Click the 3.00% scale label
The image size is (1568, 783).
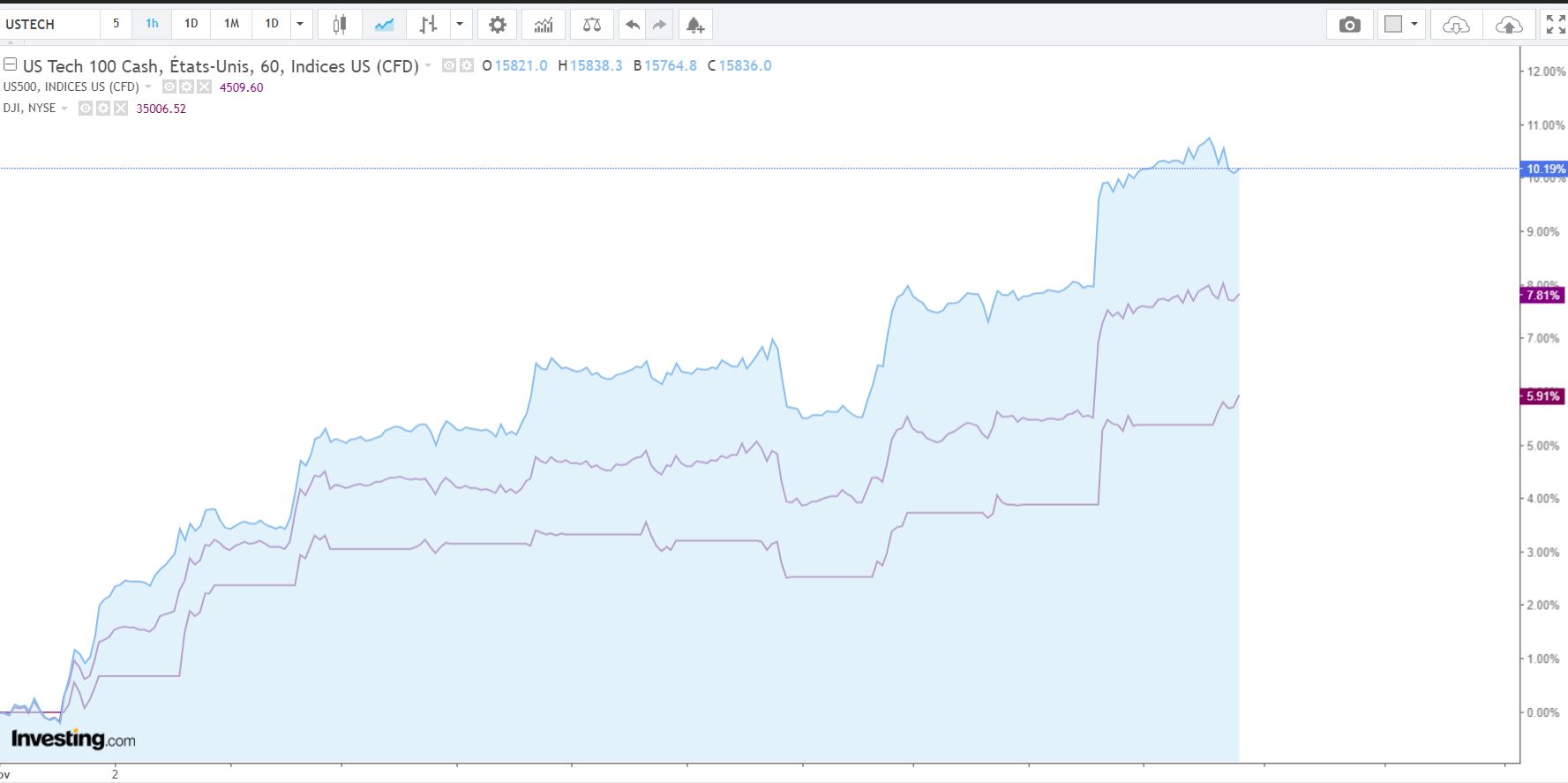click(1543, 553)
